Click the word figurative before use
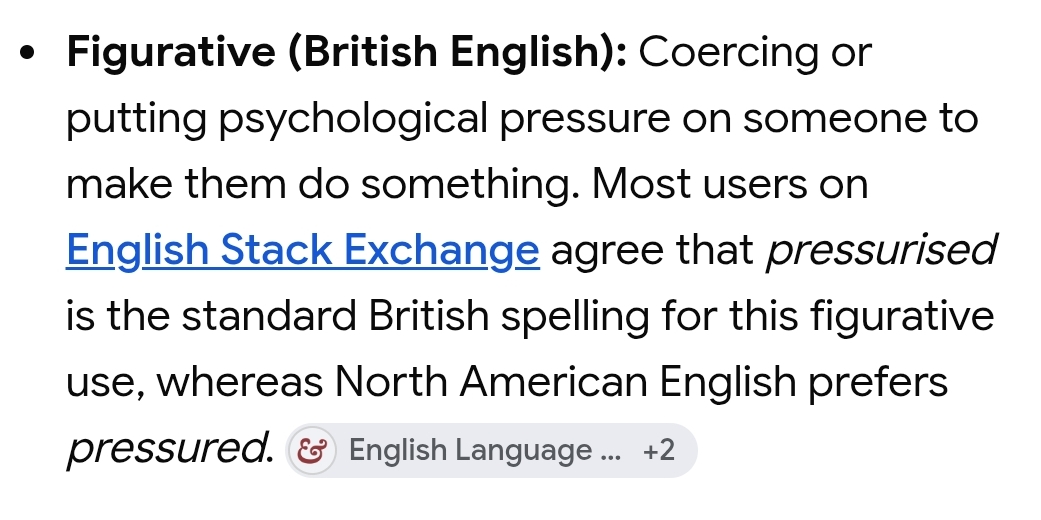 [x=902, y=317]
